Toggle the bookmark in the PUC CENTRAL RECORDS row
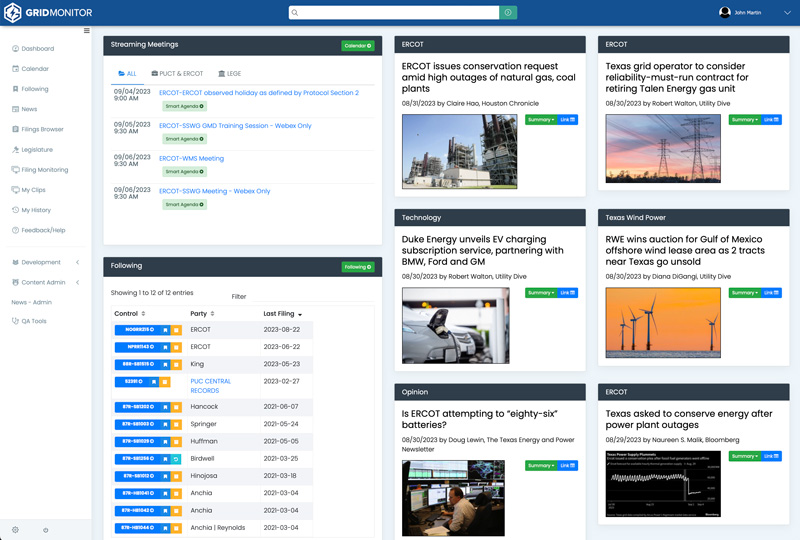This screenshot has height=540, width=800. (154, 382)
